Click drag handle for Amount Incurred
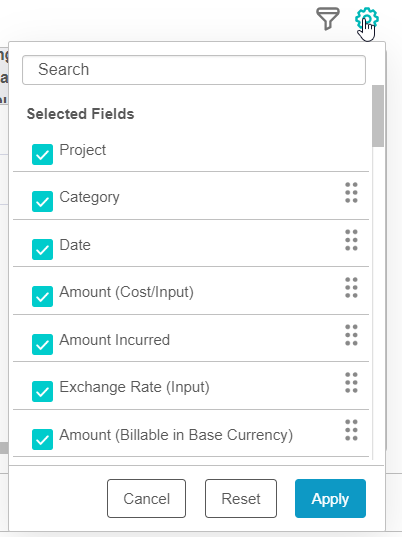The width and height of the screenshot is (402, 537). point(351,335)
